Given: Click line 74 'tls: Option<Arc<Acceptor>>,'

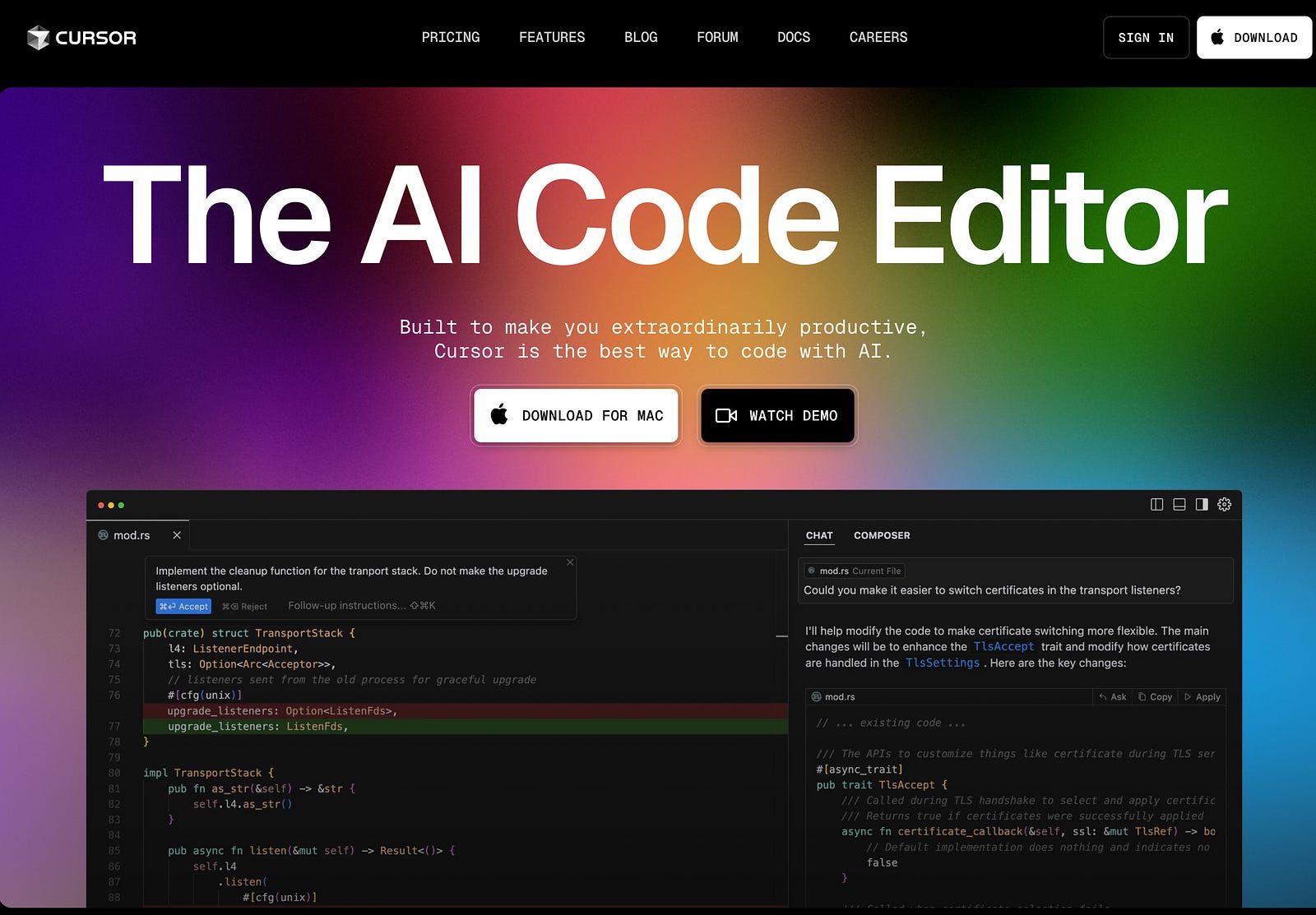Looking at the screenshot, I should click(x=252, y=664).
